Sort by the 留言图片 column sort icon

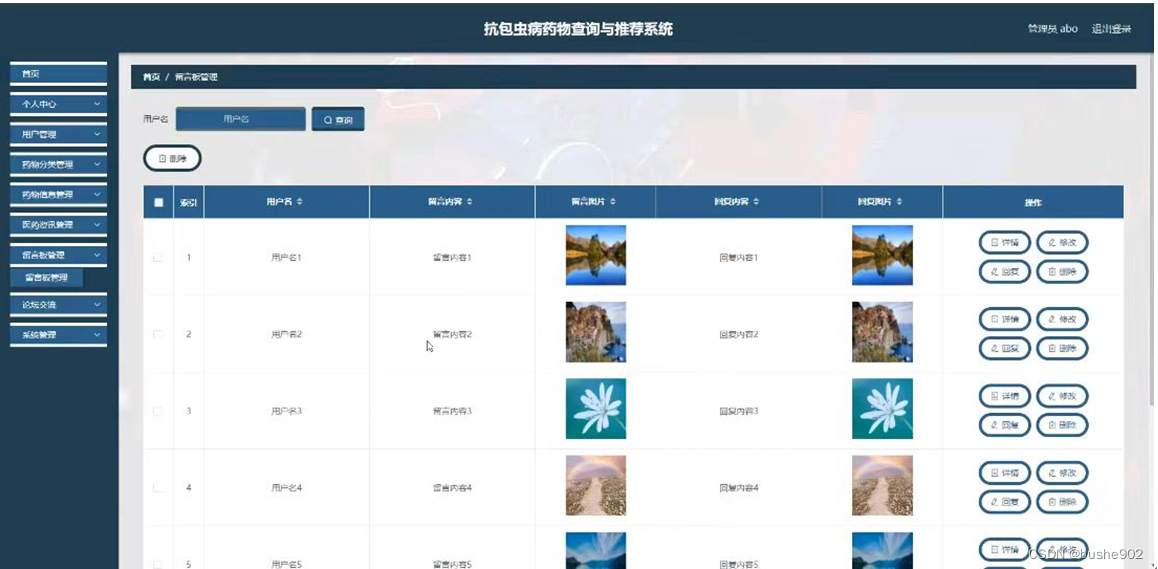click(x=612, y=202)
